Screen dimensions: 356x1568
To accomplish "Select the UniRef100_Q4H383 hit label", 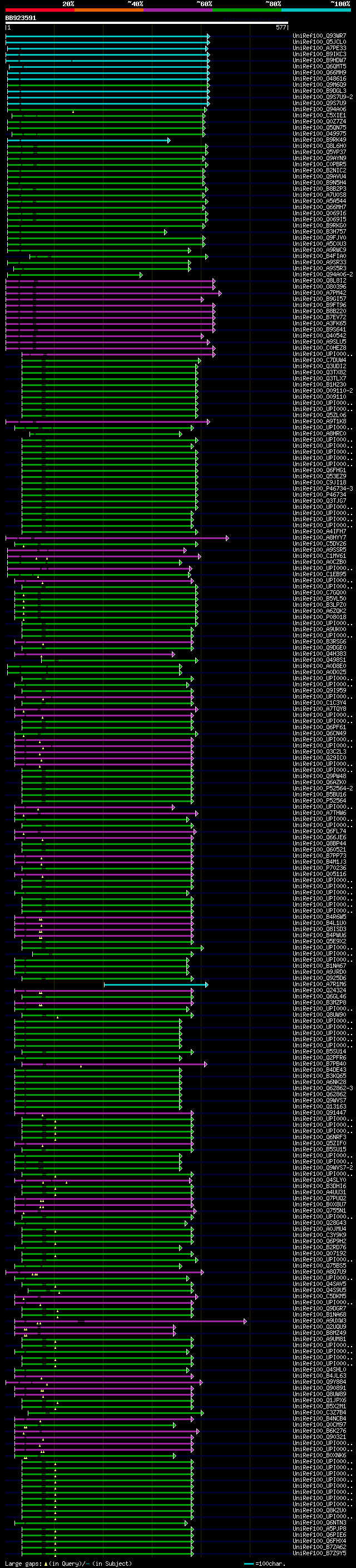I will point(319,654).
